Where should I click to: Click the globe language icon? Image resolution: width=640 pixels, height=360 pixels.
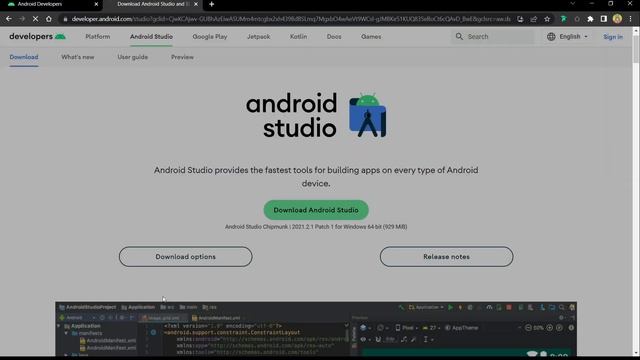pyautogui.click(x=551, y=36)
